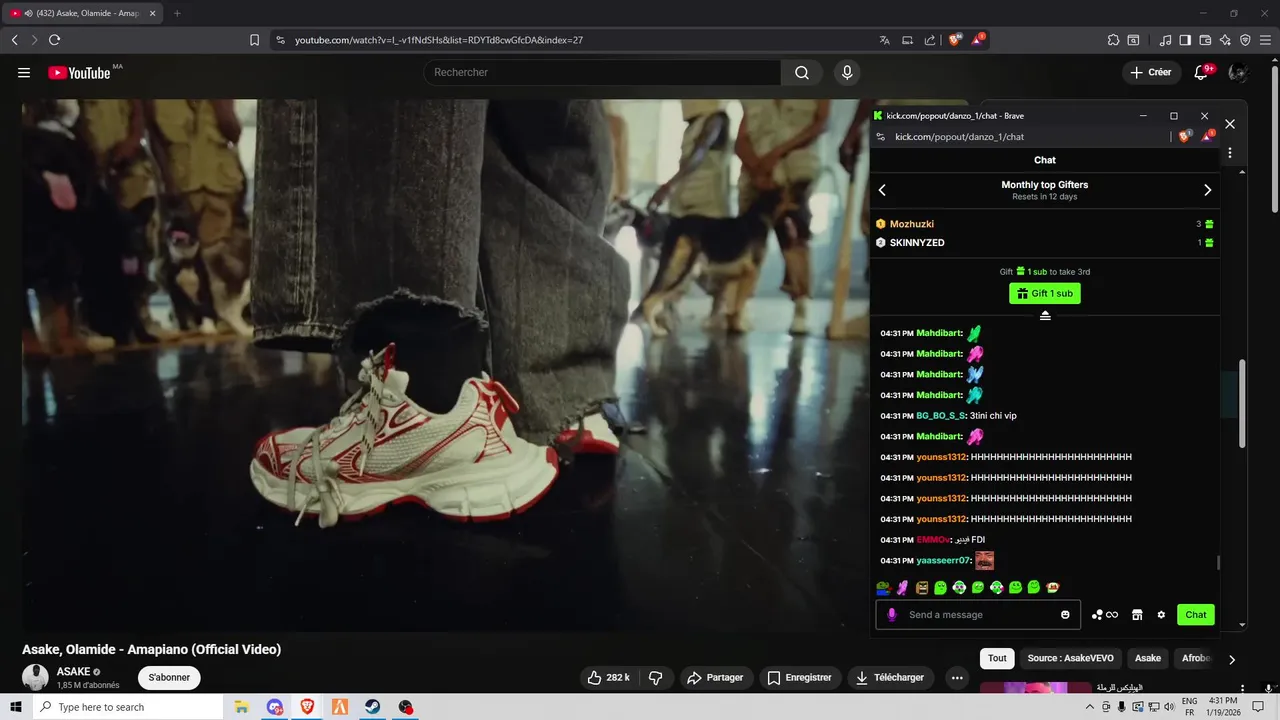Click the YouTube search magnifier button
This screenshot has width=1280, height=720.
[802, 72]
